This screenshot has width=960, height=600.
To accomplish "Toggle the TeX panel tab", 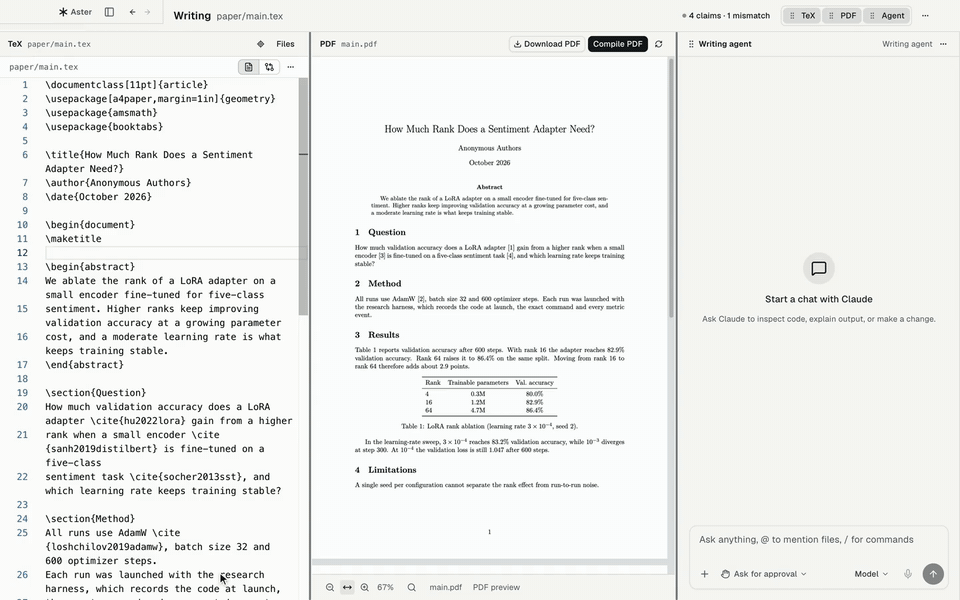I will (803, 15).
